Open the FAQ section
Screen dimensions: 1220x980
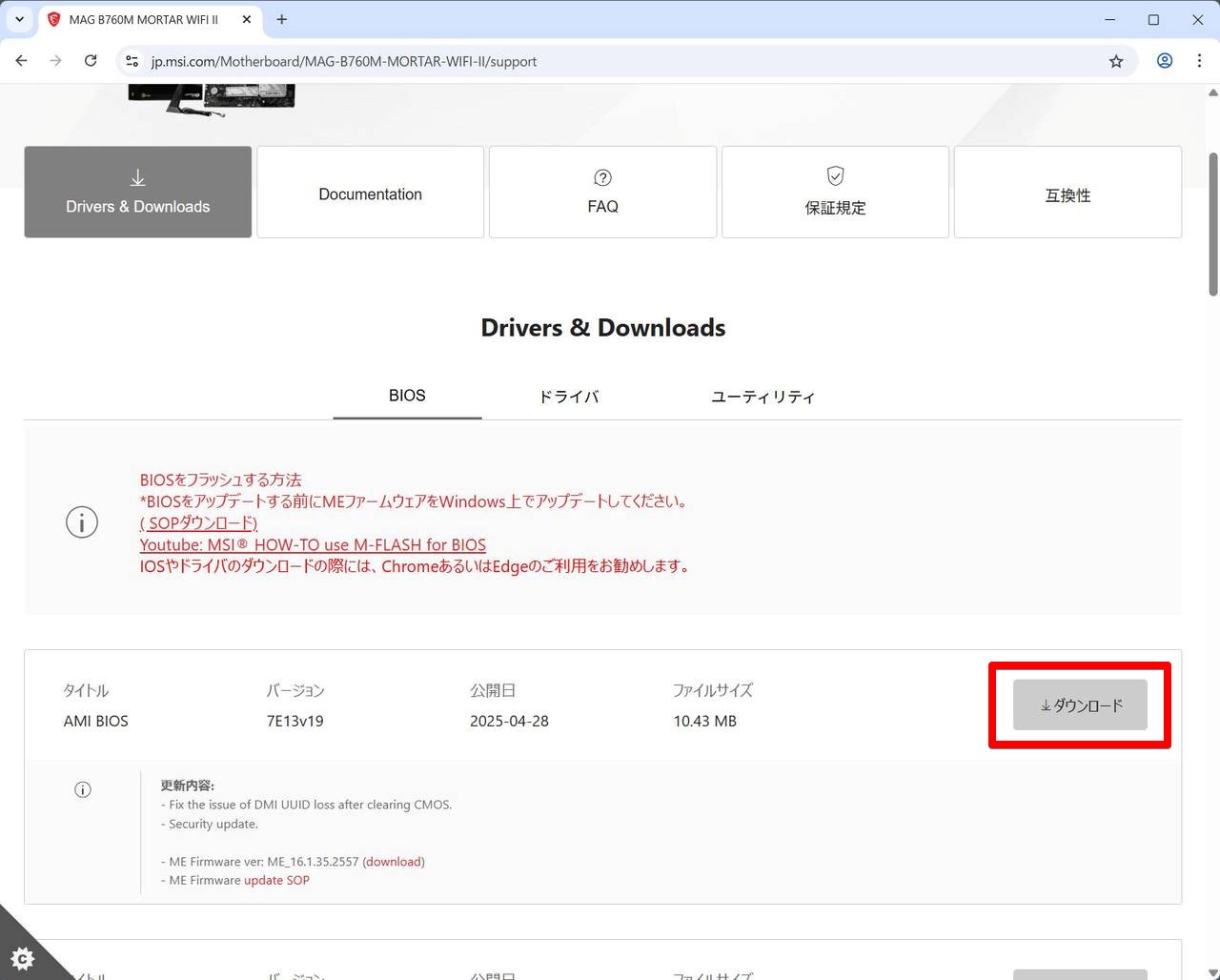pos(602,192)
